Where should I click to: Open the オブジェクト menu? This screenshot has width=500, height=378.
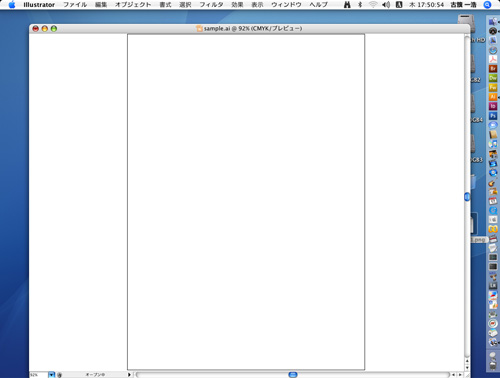coord(133,5)
